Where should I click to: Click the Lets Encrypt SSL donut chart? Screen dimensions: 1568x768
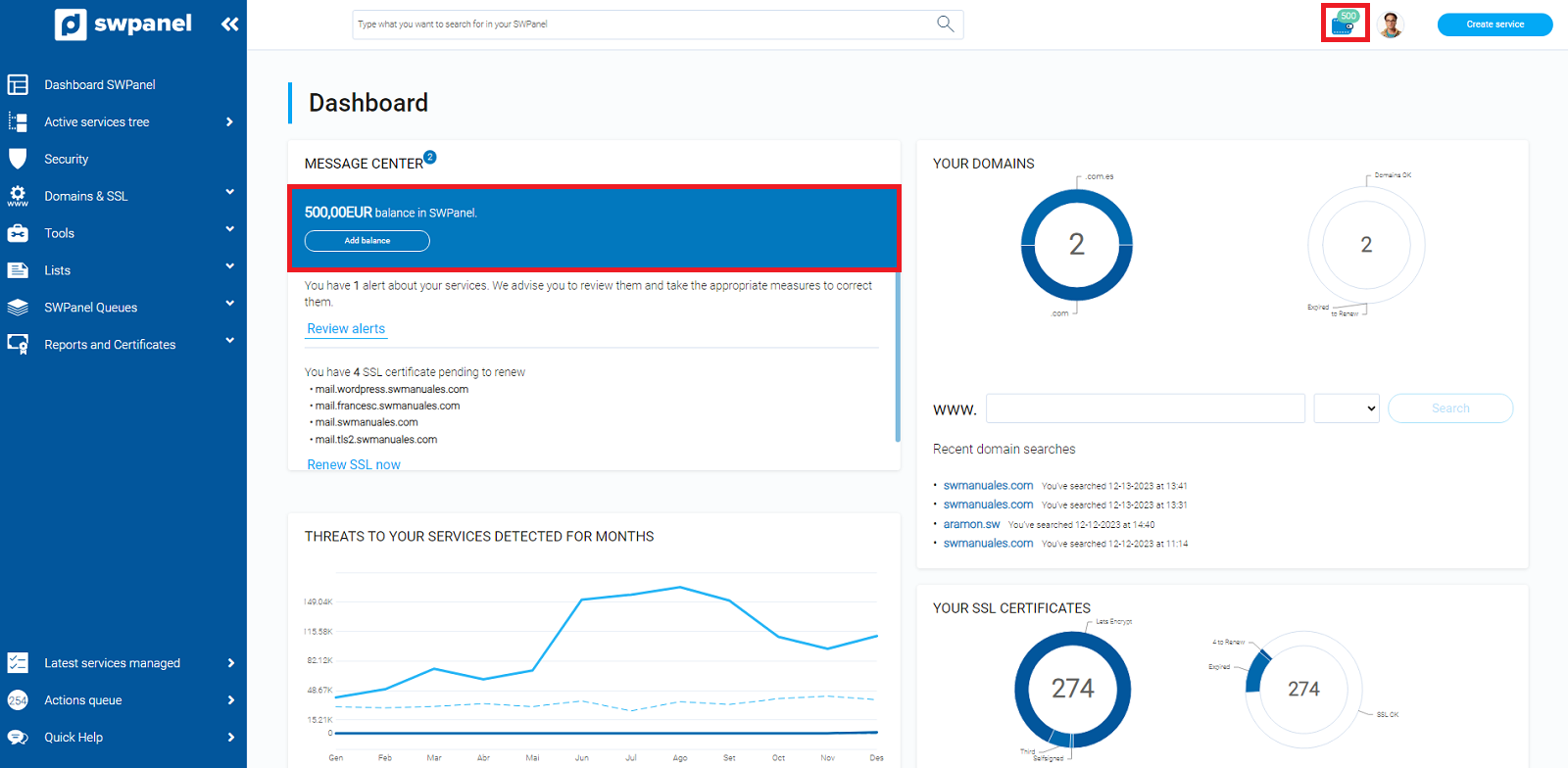tap(1073, 689)
